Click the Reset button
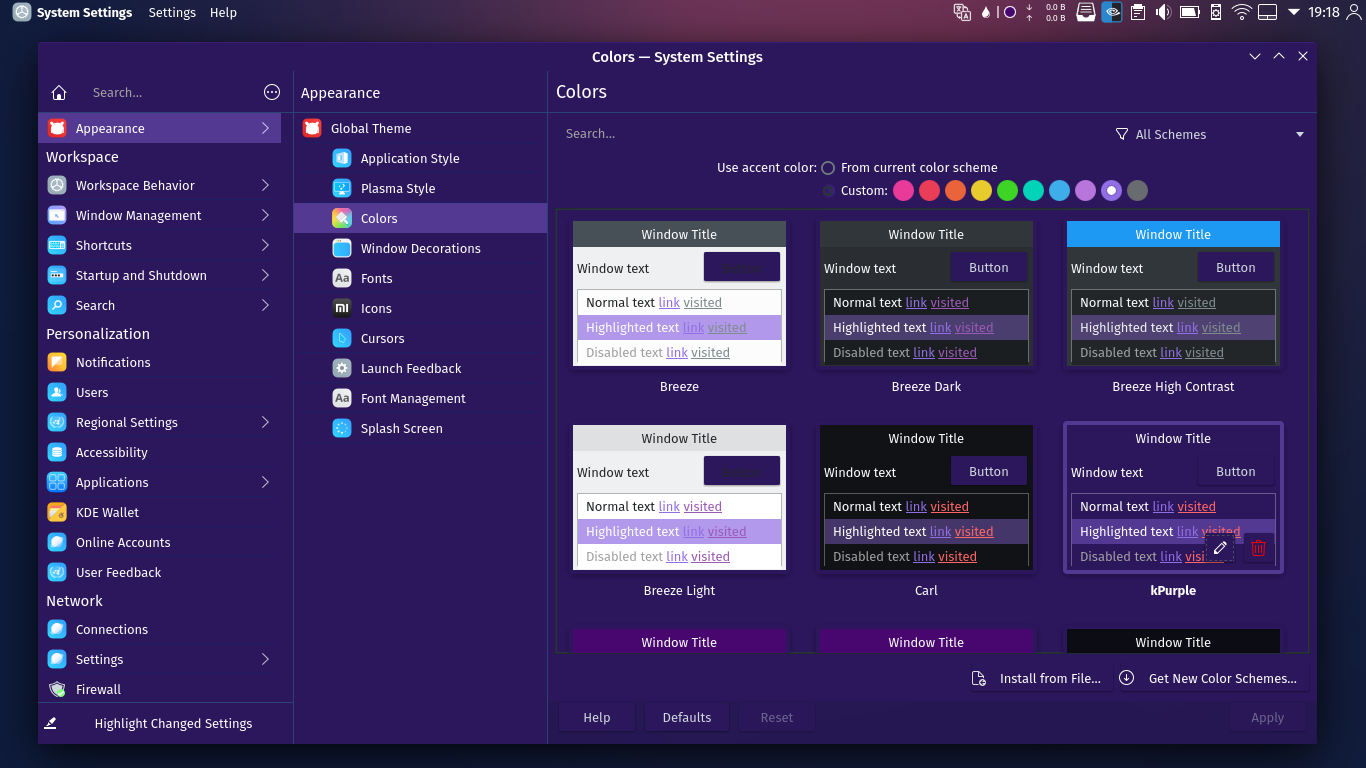The width and height of the screenshot is (1366, 768). point(776,717)
